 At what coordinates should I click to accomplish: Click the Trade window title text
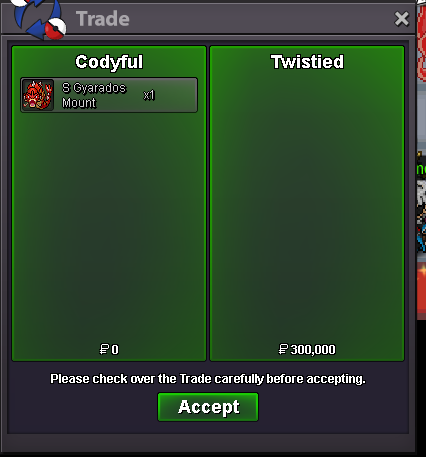click(103, 19)
